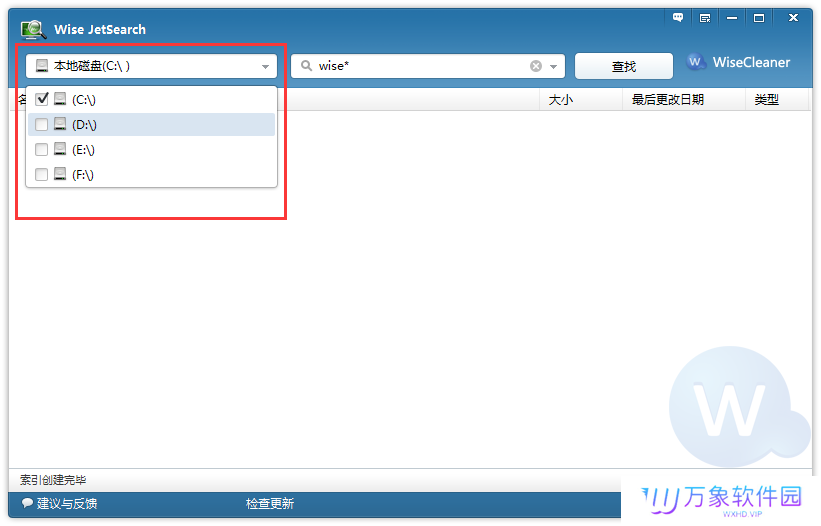
Task: Open the feedback speech bubble icon in title bar
Action: coord(678,18)
